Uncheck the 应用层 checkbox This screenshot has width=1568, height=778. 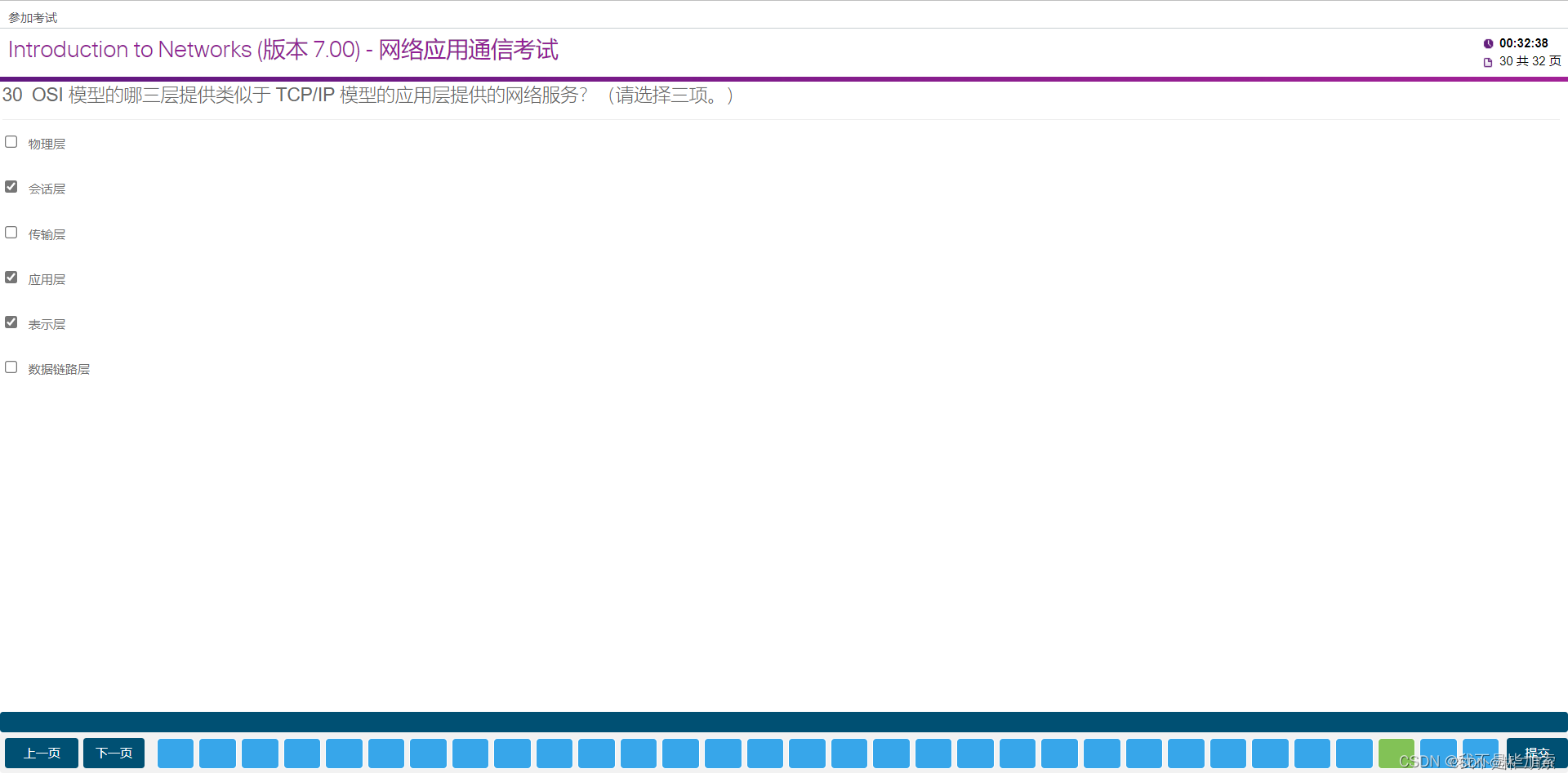pyautogui.click(x=11, y=278)
